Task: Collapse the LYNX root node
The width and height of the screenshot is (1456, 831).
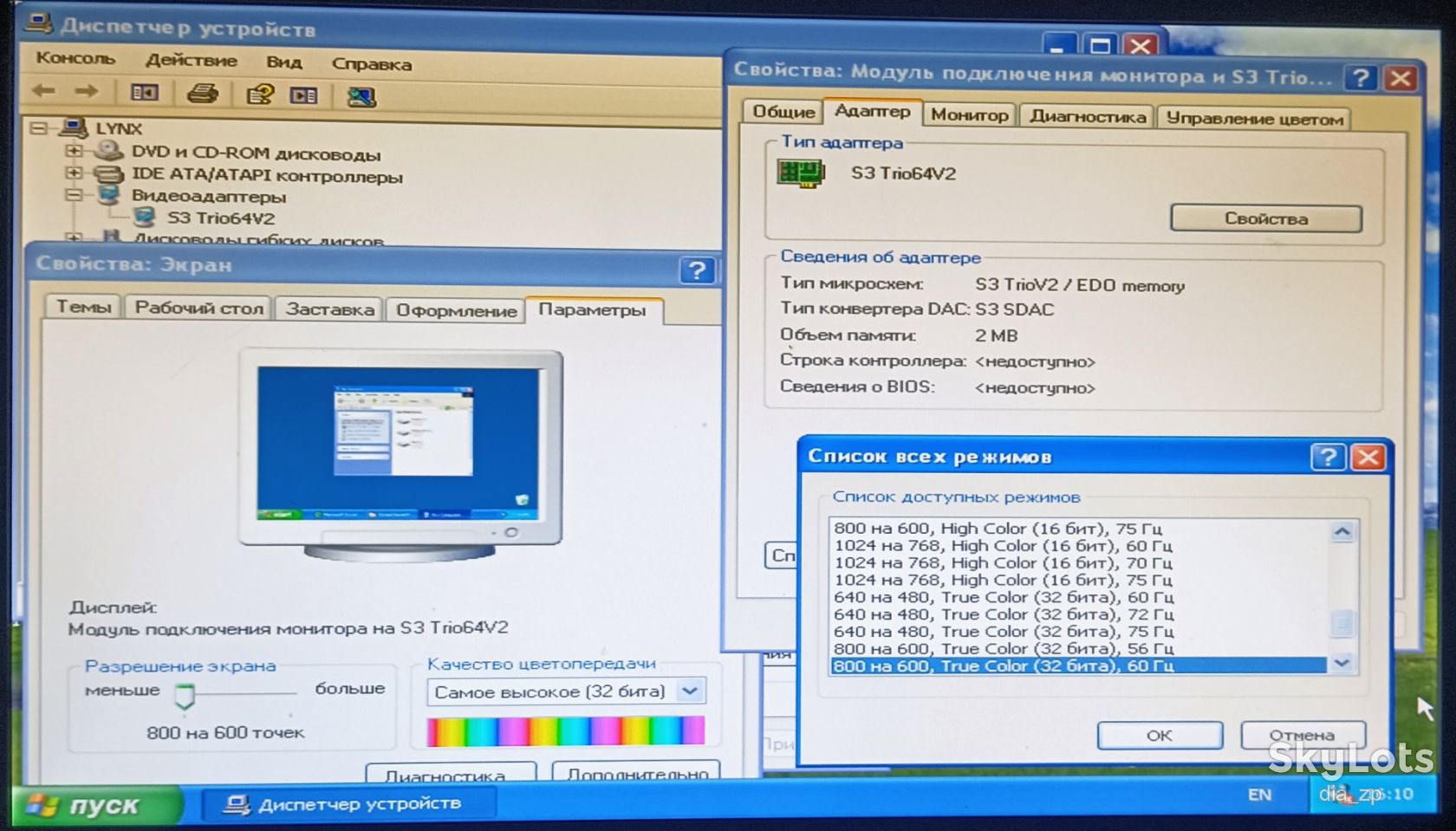Action: click(38, 128)
